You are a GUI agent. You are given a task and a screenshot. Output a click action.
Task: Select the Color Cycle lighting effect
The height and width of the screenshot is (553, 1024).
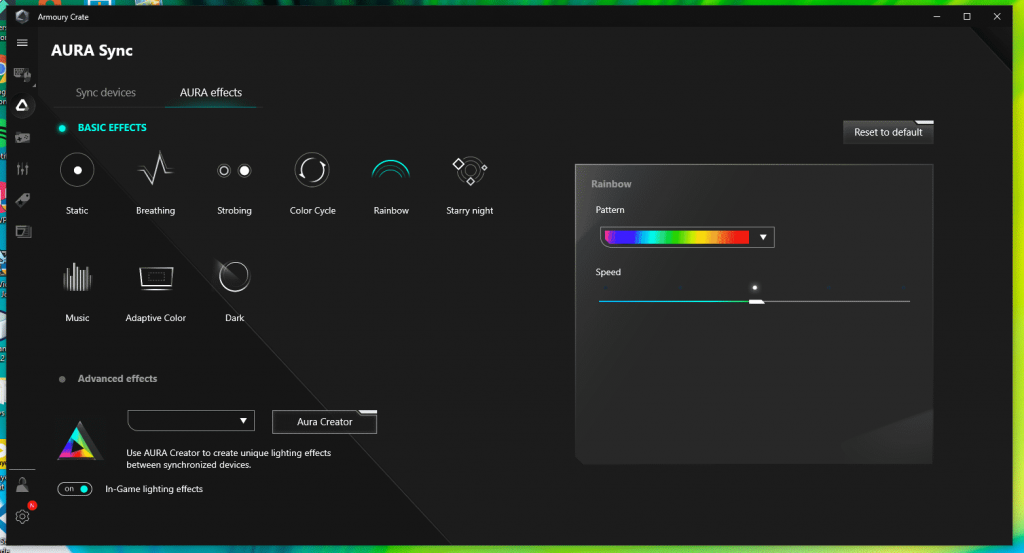pos(312,183)
